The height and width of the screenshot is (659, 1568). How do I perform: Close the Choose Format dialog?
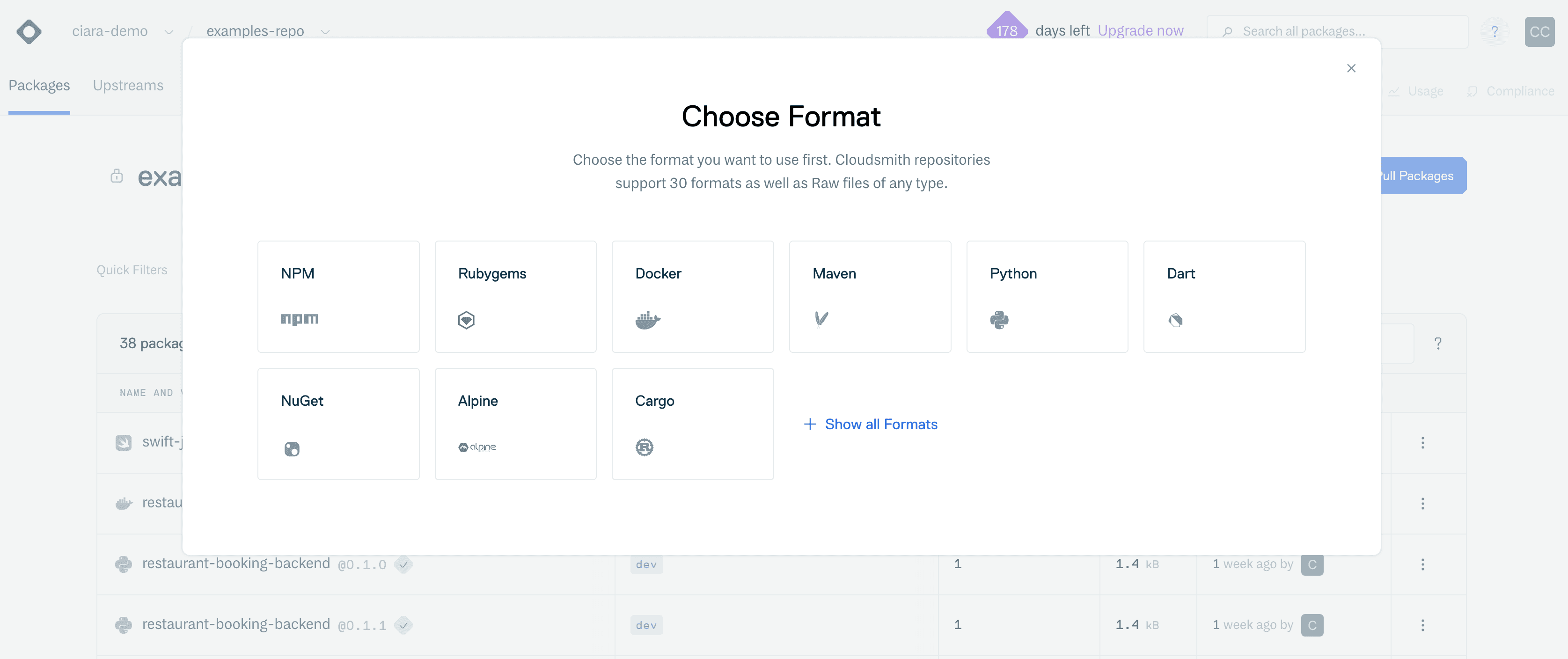[x=1351, y=68]
